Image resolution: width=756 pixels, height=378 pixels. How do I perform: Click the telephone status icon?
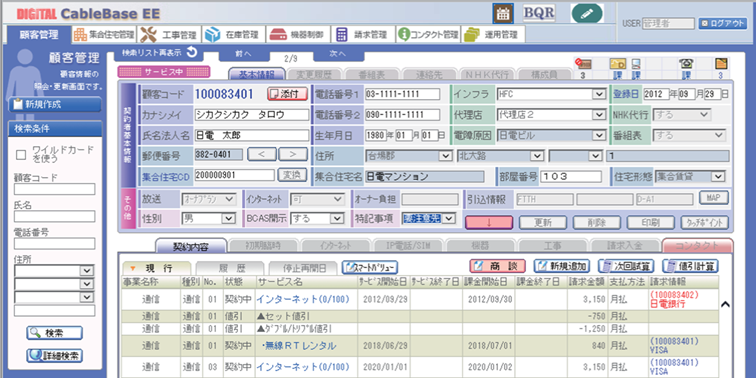point(685,64)
